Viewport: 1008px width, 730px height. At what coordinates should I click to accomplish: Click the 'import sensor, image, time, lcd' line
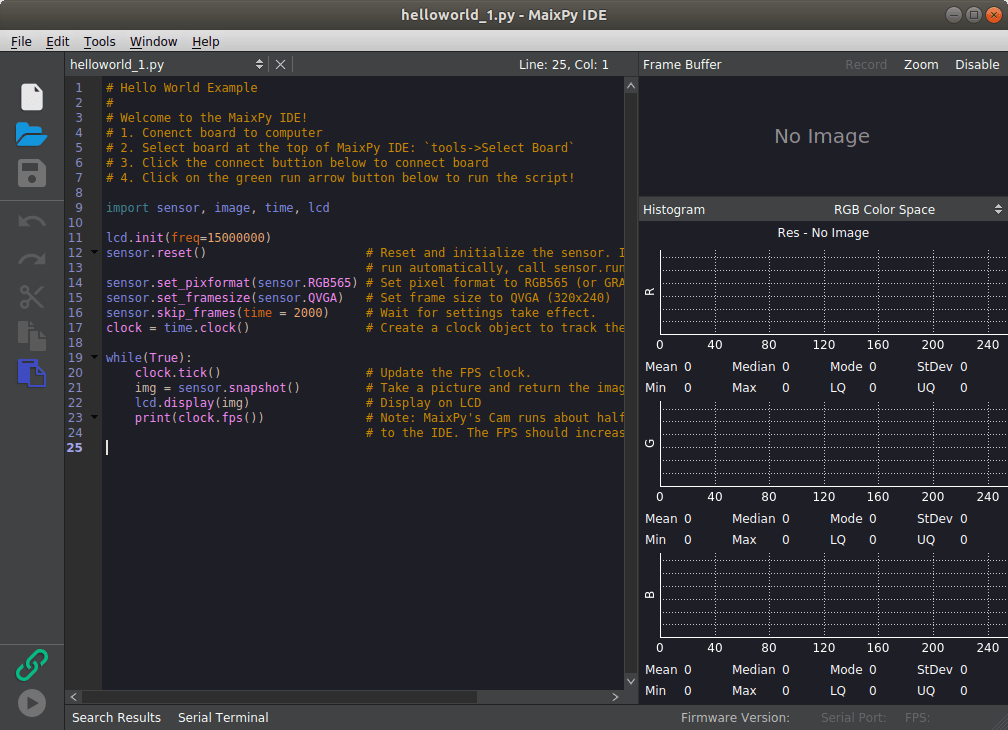[217, 208]
